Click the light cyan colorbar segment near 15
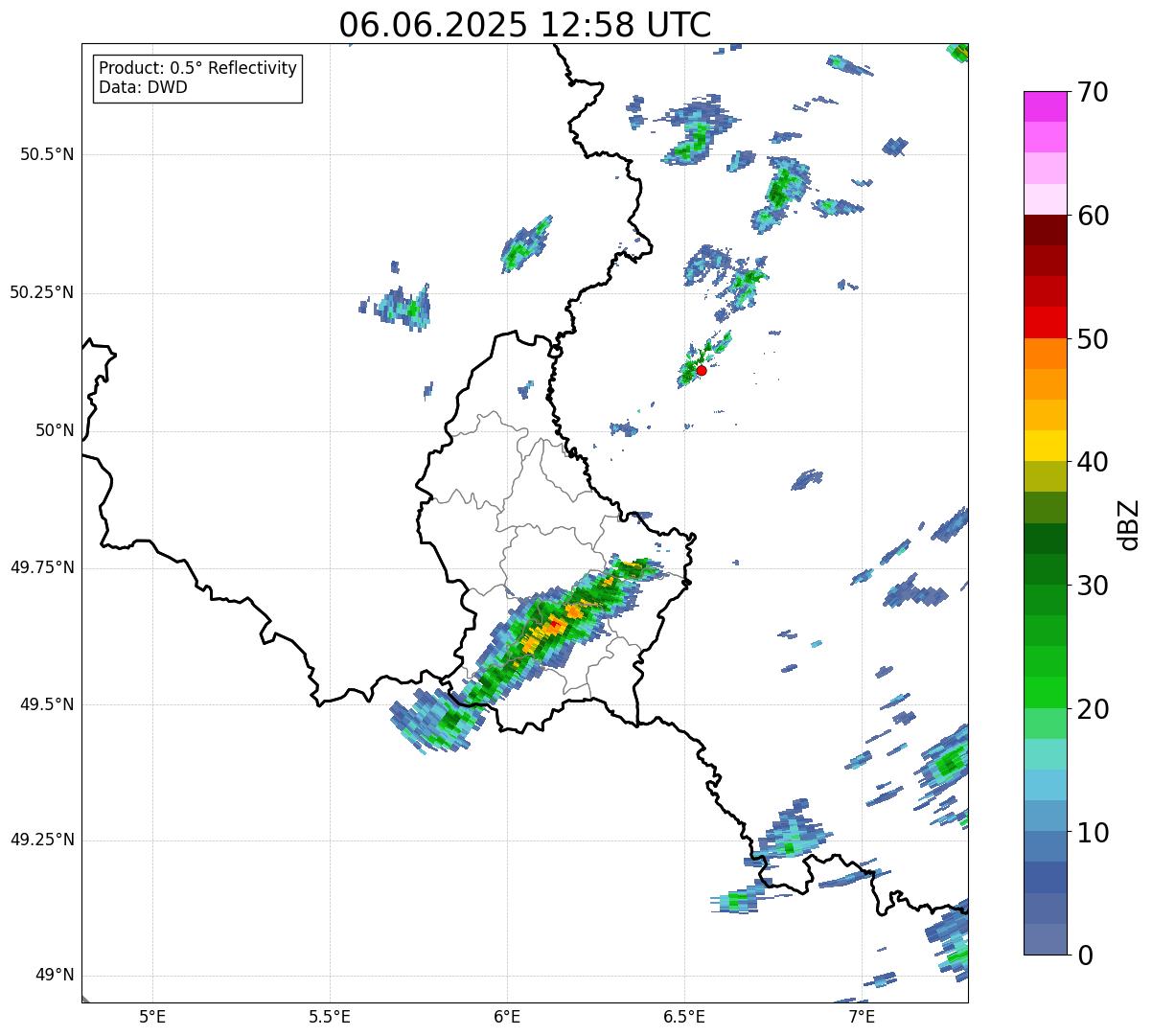Screen dimensions: 1152x1036 coord(1045,754)
